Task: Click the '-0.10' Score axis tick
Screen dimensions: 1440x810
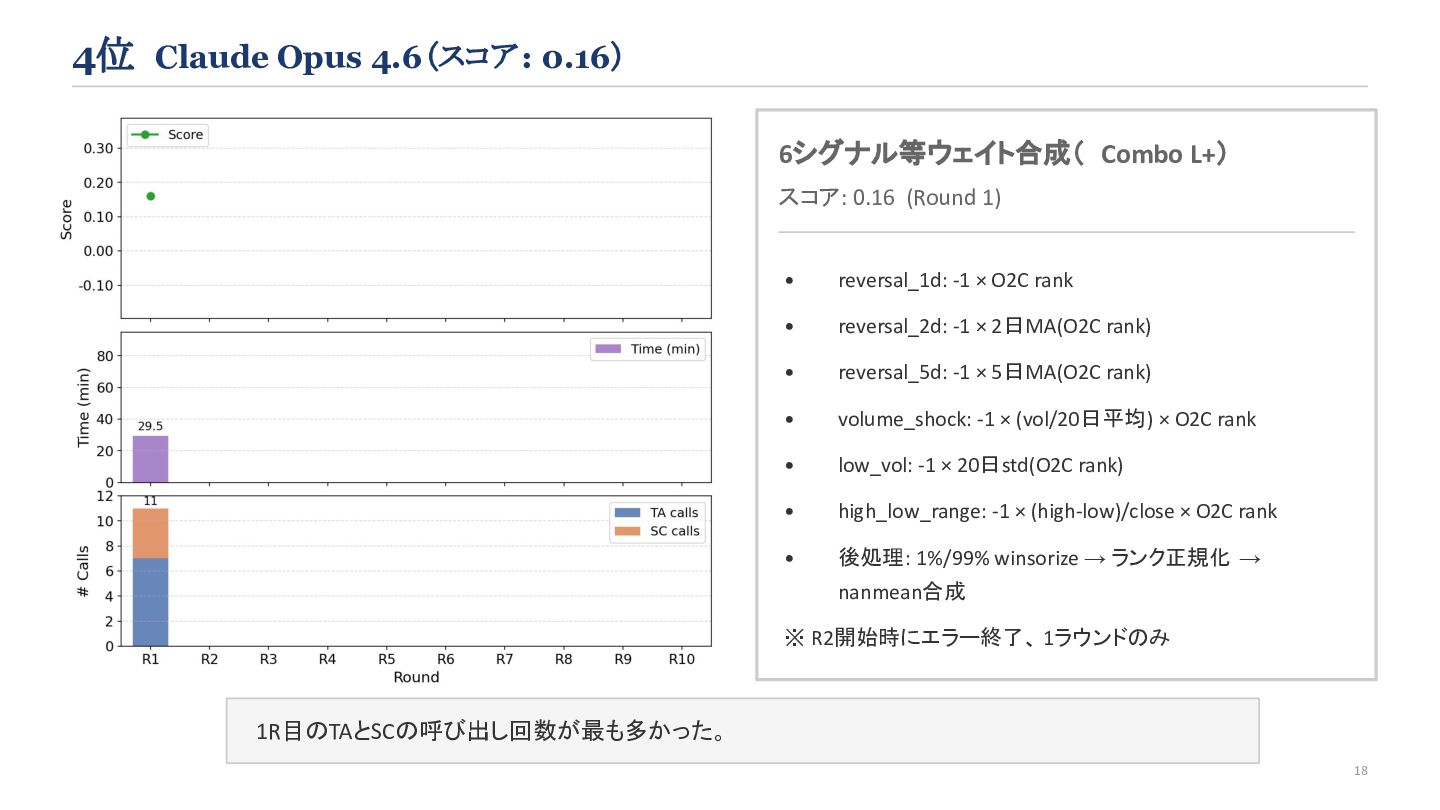Action: click(94, 285)
